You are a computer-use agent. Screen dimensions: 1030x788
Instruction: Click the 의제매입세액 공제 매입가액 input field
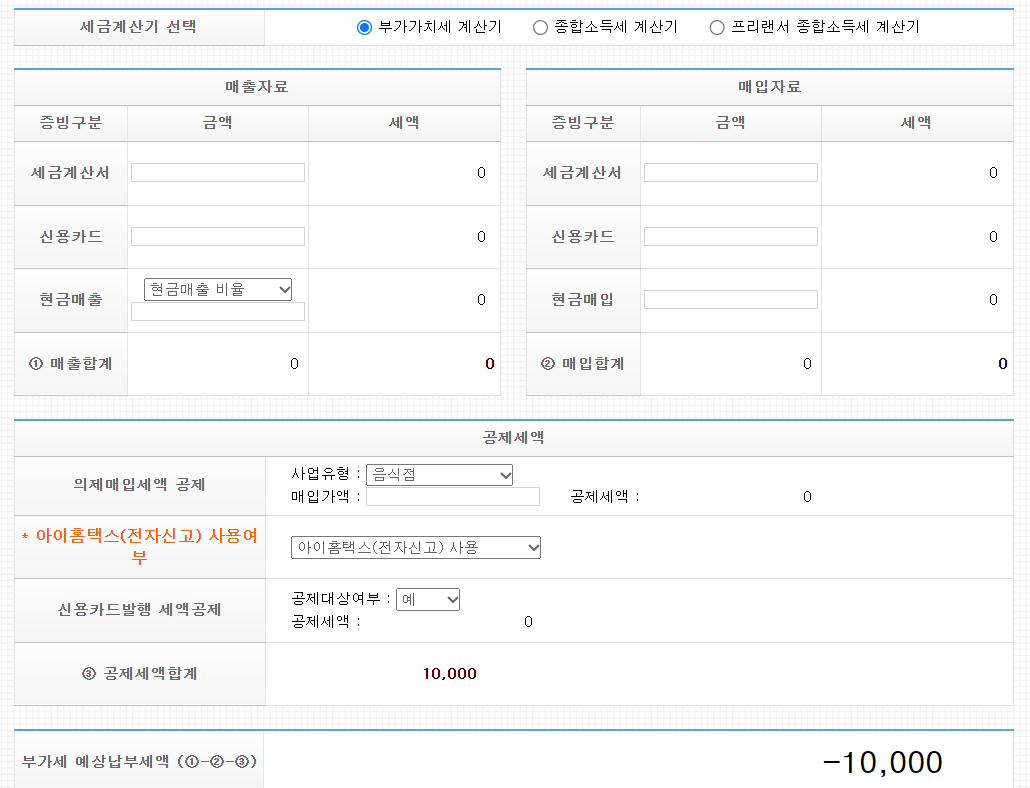(452, 496)
